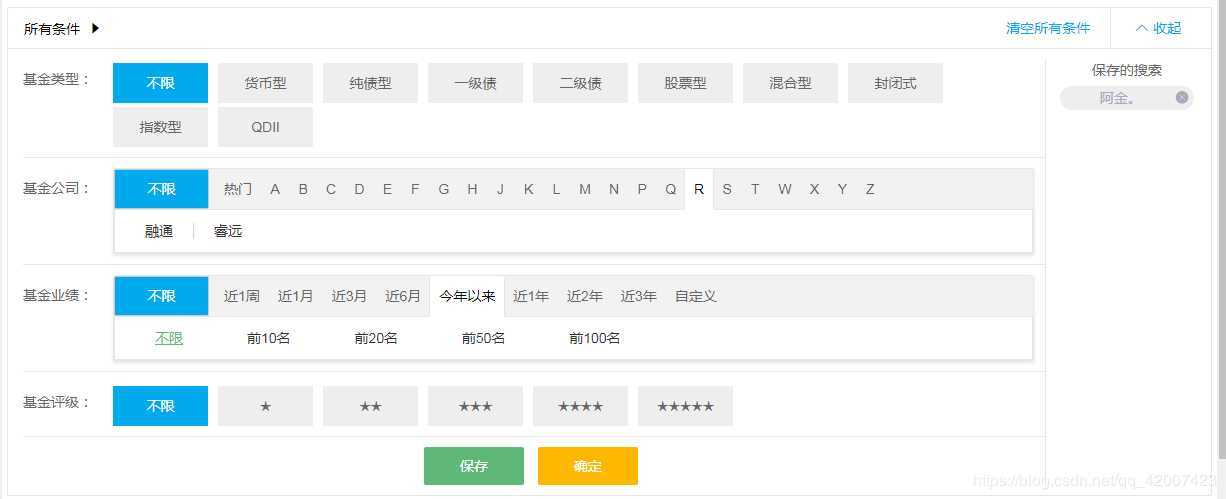Switch performance period to 今年以来

pos(467,296)
